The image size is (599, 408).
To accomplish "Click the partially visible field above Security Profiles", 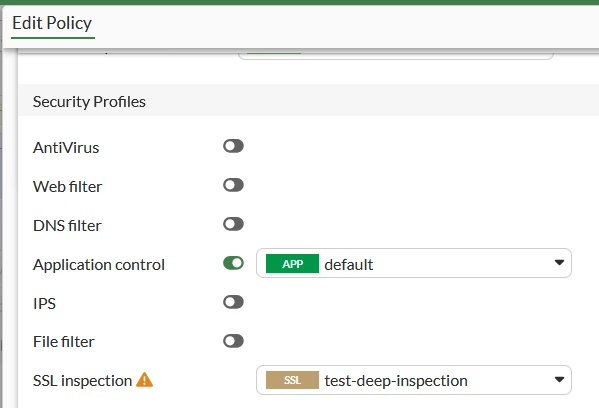I will click(395, 54).
